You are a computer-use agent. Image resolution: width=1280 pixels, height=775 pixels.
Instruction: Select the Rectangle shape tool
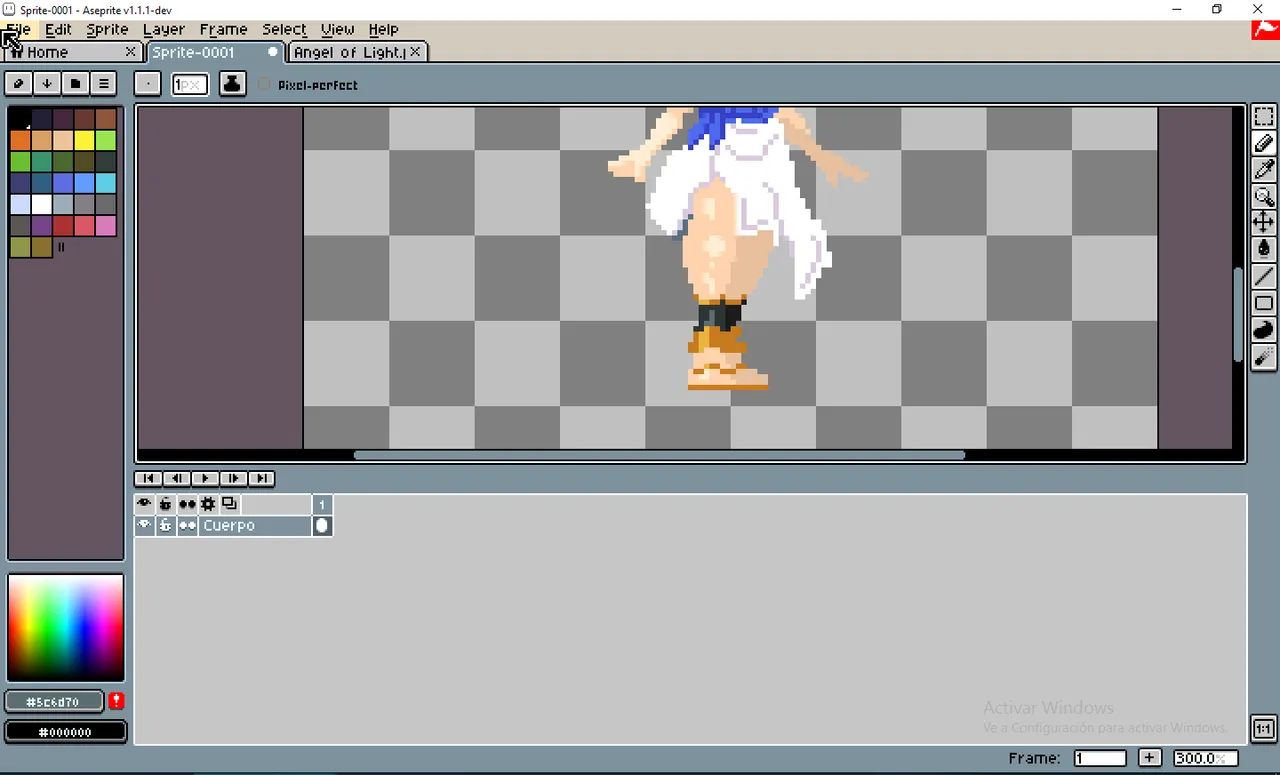pos(1263,303)
